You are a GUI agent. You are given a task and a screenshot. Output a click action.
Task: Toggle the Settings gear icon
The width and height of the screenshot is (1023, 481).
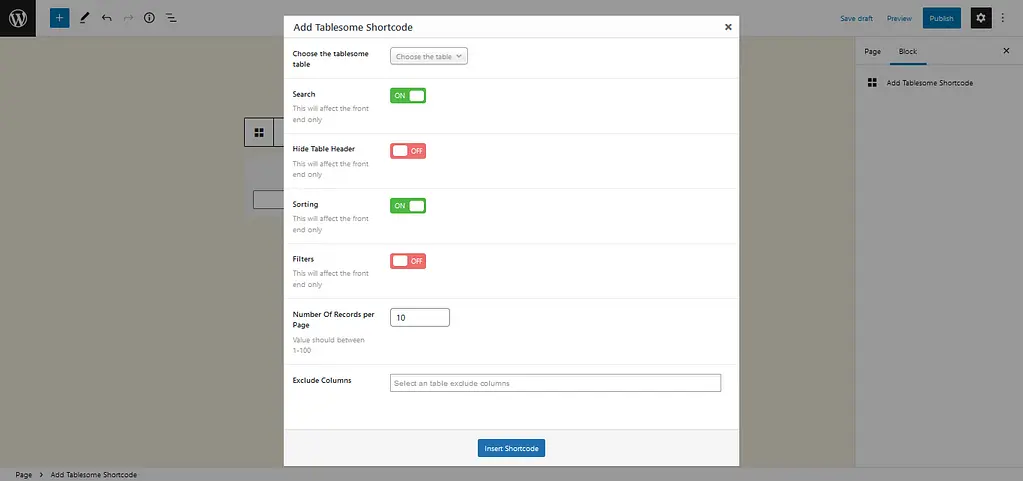[981, 18]
